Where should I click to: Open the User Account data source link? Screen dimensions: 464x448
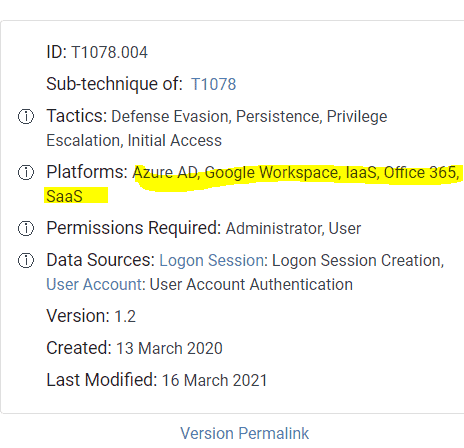pos(94,284)
